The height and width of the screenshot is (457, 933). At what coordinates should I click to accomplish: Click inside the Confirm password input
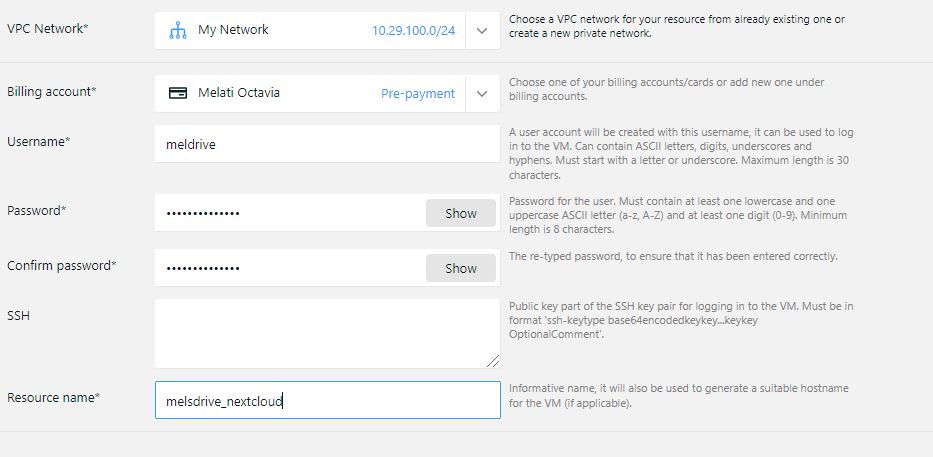[x=290, y=268]
